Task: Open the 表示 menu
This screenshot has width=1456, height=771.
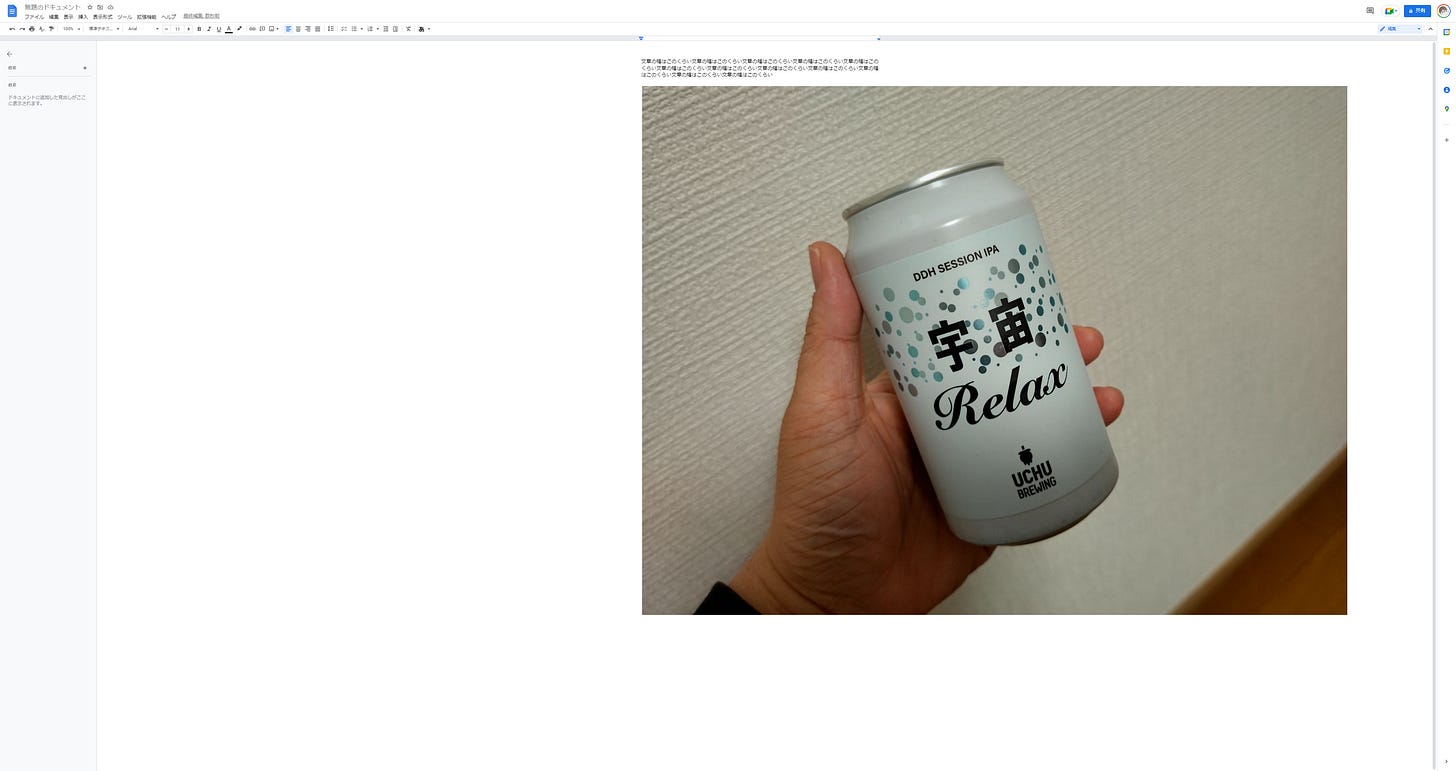Action: [x=69, y=17]
